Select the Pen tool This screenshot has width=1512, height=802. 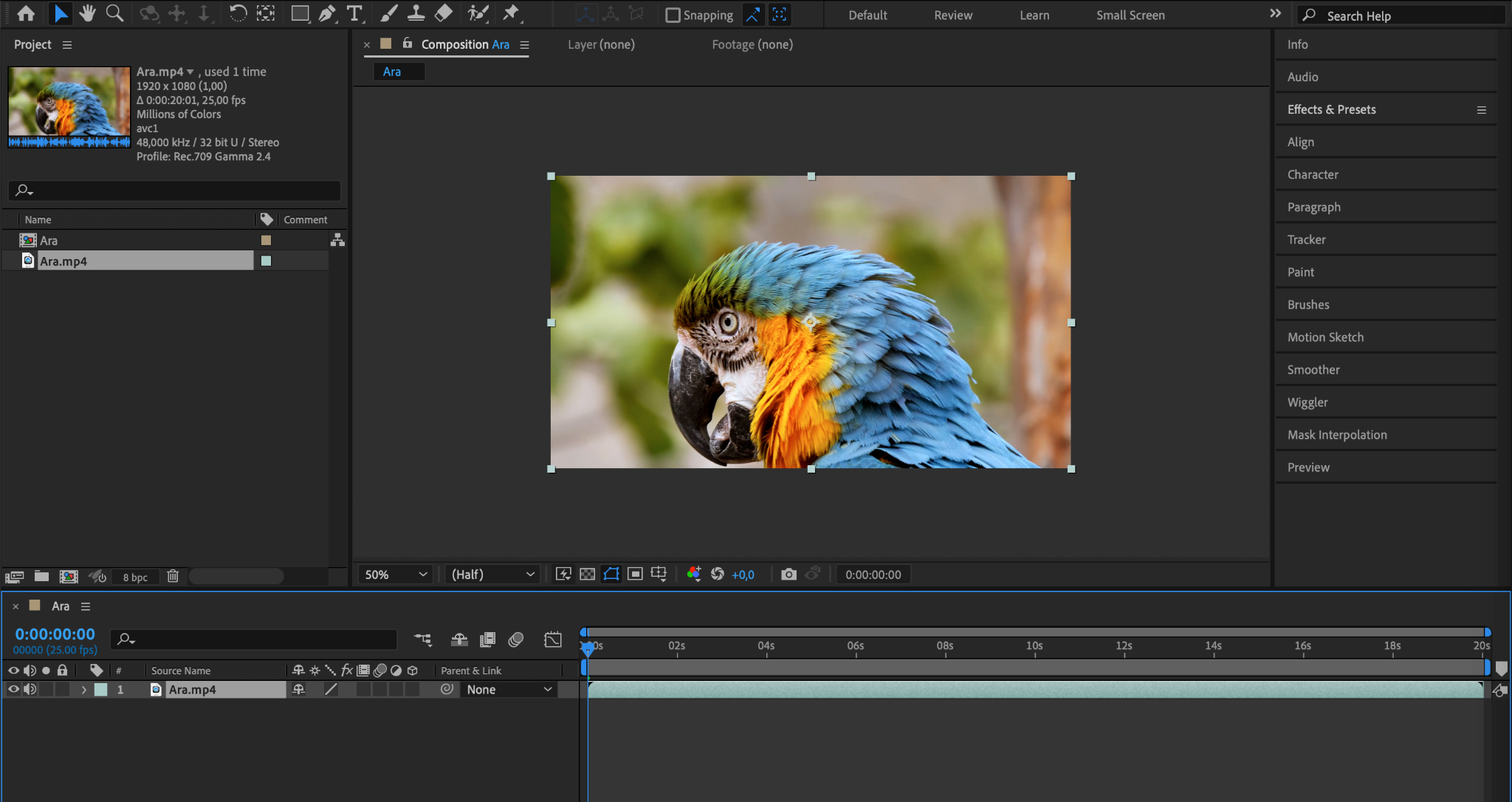pos(327,13)
